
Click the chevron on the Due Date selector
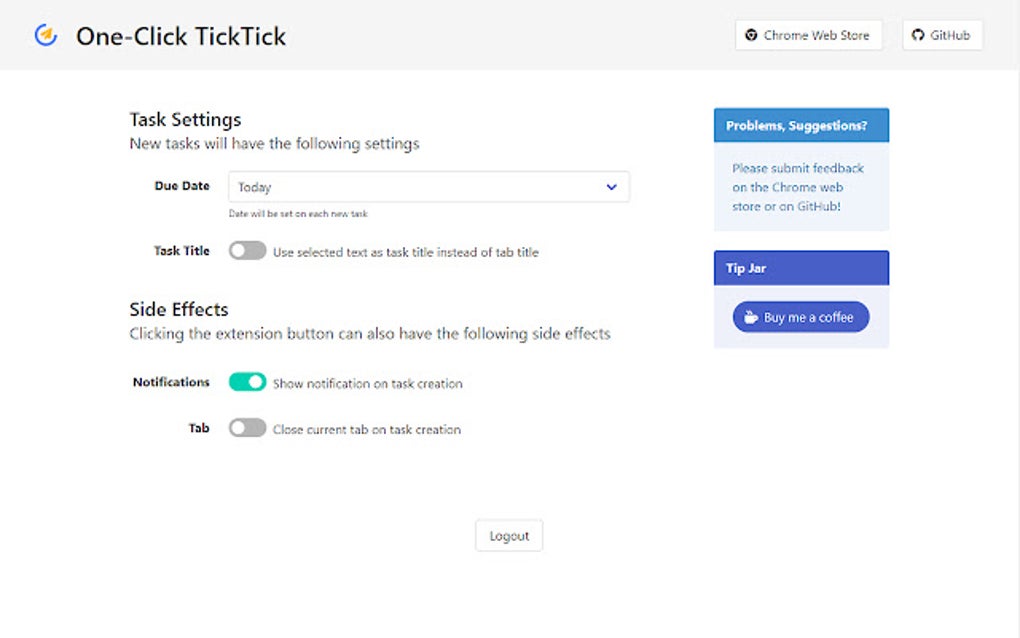[x=611, y=187]
